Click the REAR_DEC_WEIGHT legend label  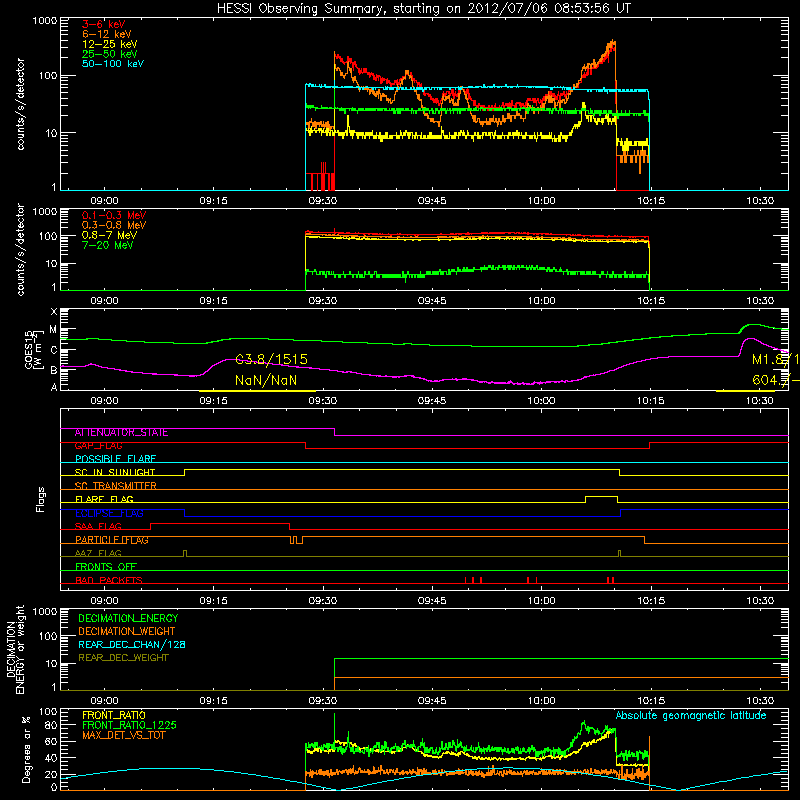coord(123,658)
